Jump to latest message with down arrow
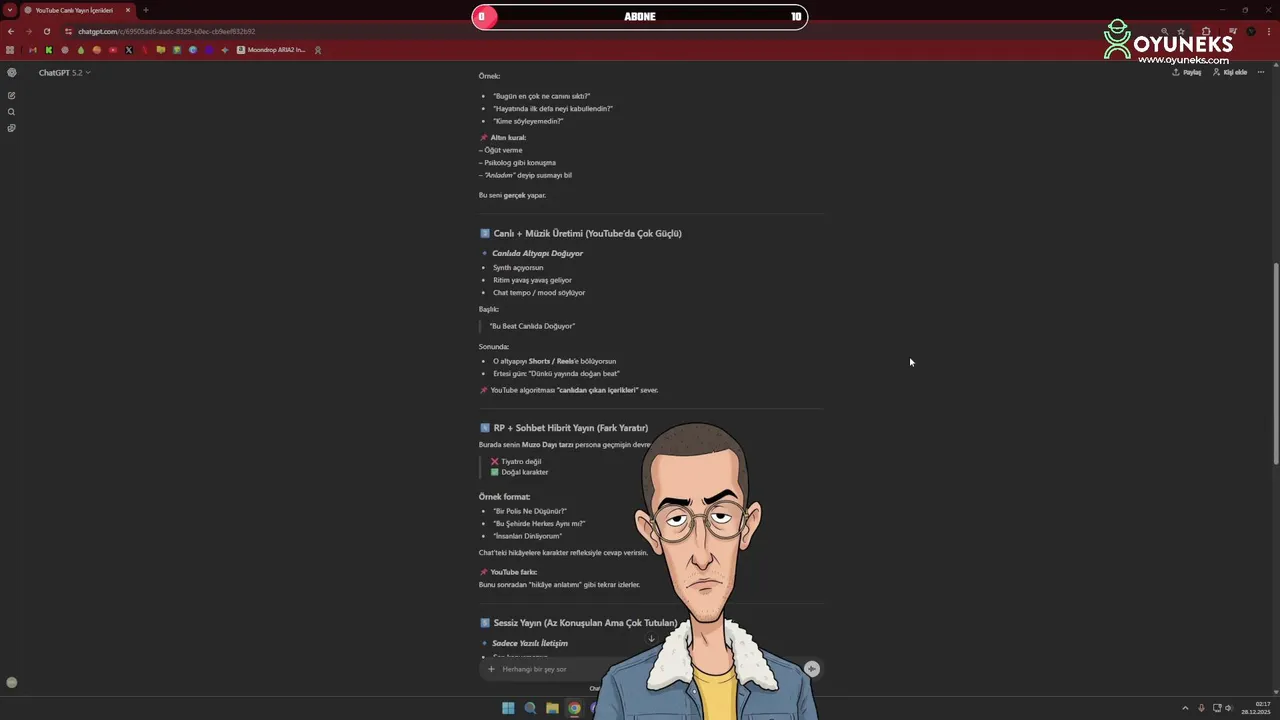Screen dimensions: 1280x720 pos(651,639)
